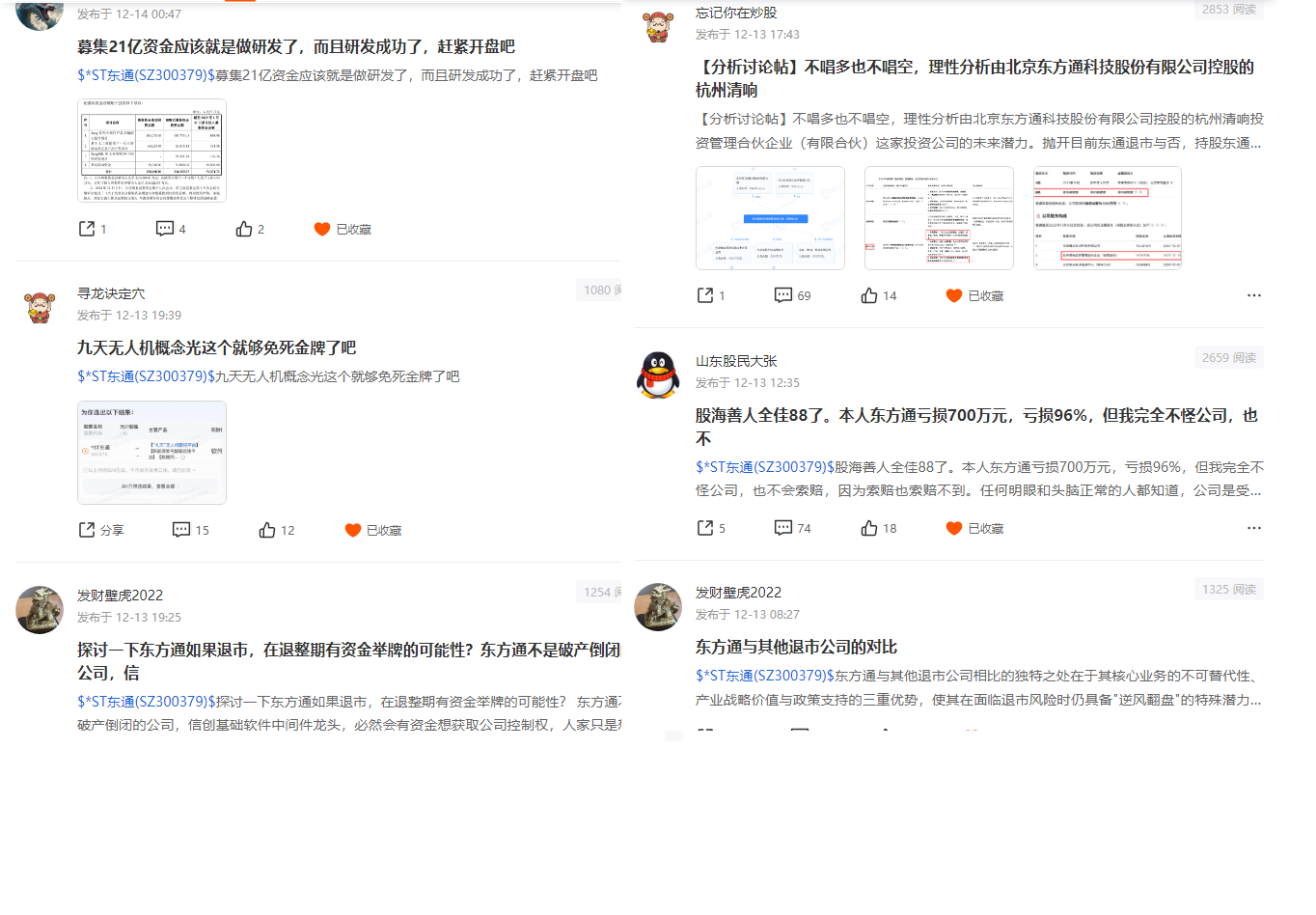Open more options menu on 股海善人 post
This screenshot has height=915, width=1316.
[x=1253, y=528]
